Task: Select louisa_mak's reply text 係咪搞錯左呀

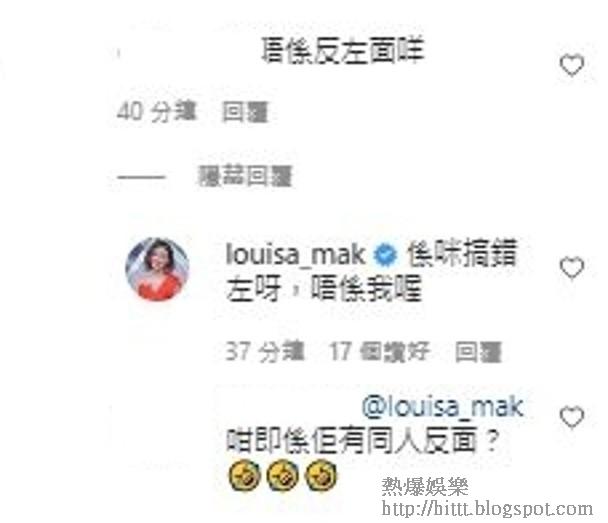Action: point(371,270)
